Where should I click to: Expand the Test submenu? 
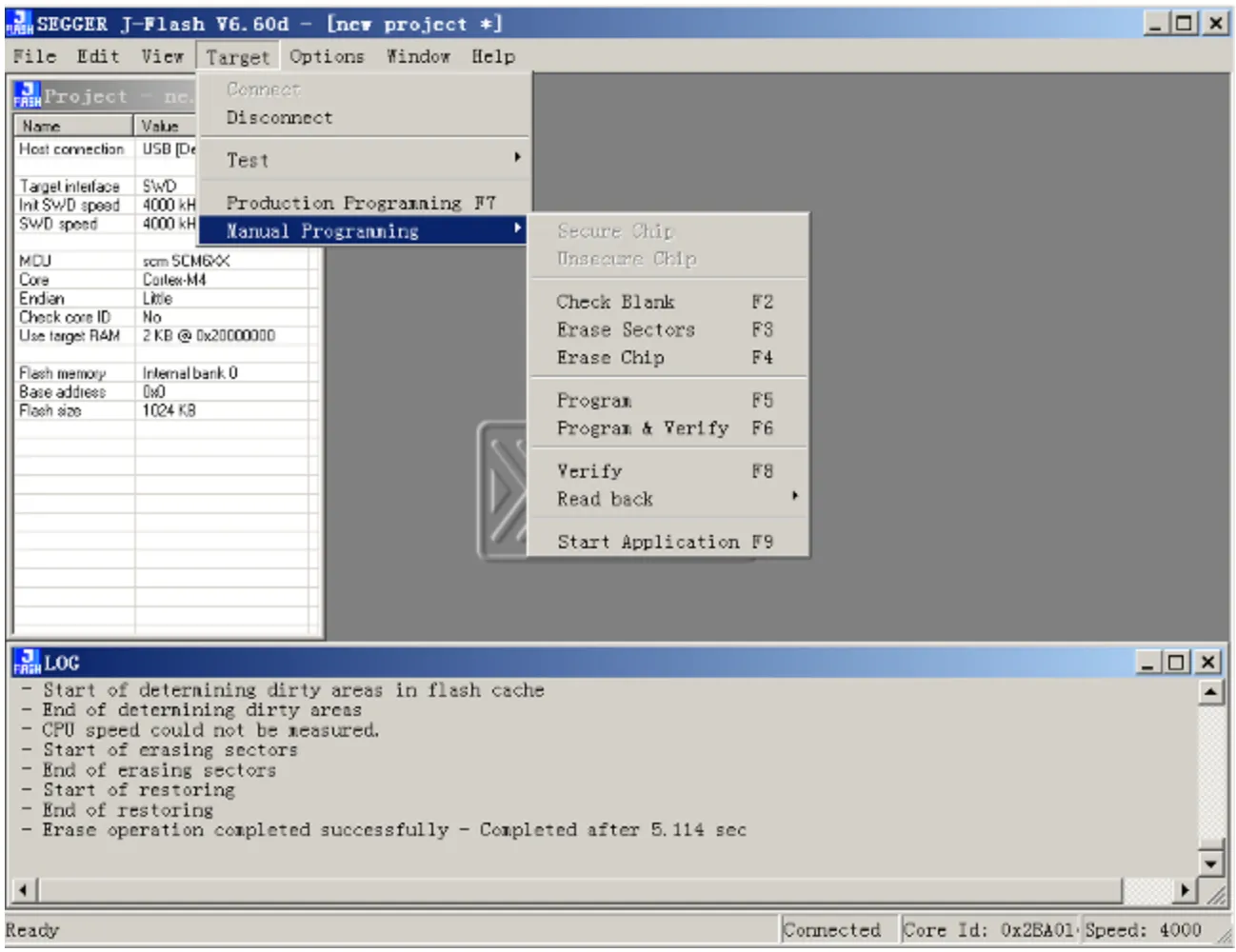click(363, 160)
